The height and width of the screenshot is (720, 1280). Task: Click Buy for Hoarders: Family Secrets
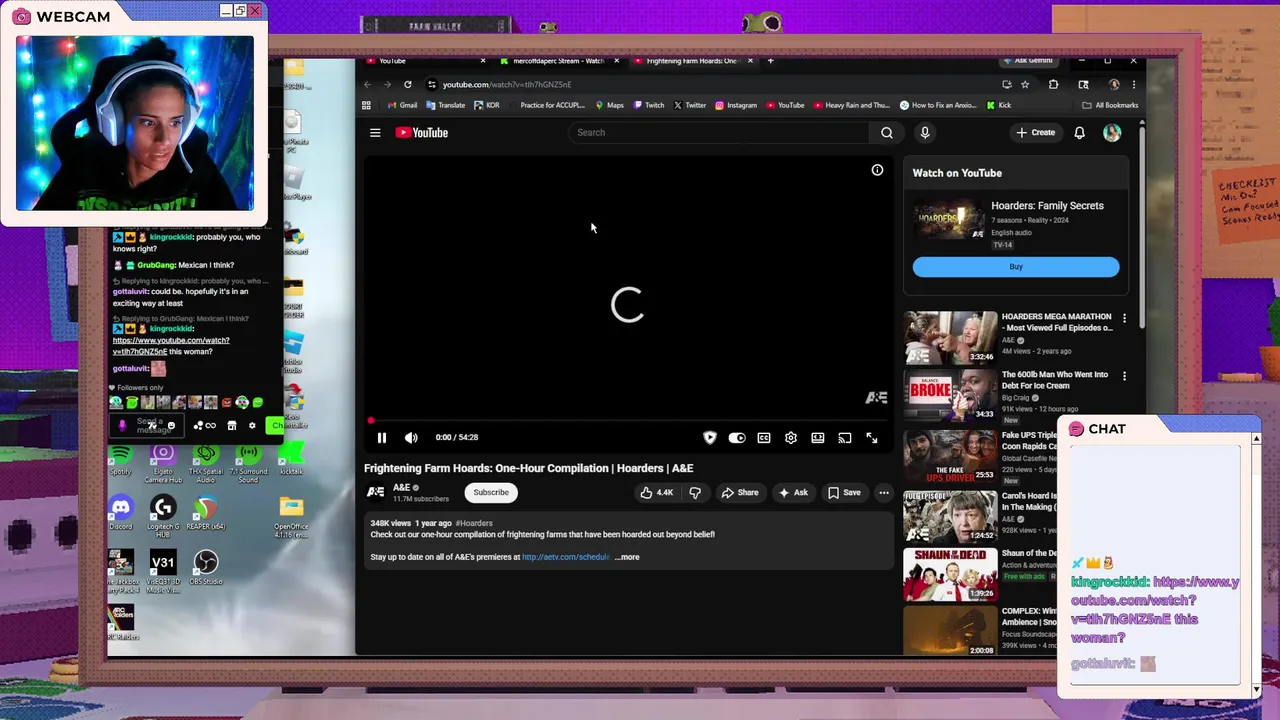click(x=1016, y=267)
